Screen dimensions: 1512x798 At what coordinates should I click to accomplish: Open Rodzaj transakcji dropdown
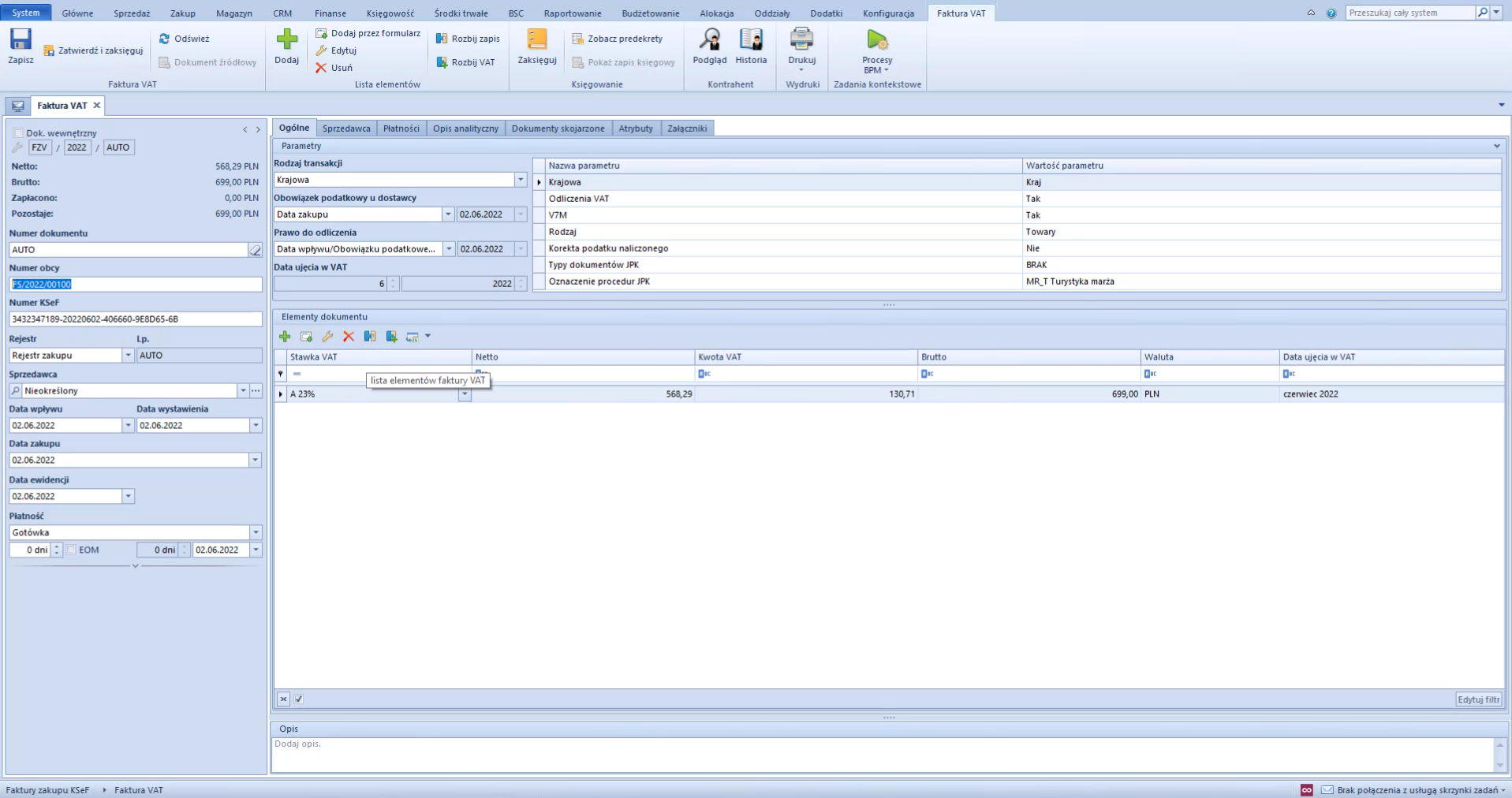click(521, 180)
